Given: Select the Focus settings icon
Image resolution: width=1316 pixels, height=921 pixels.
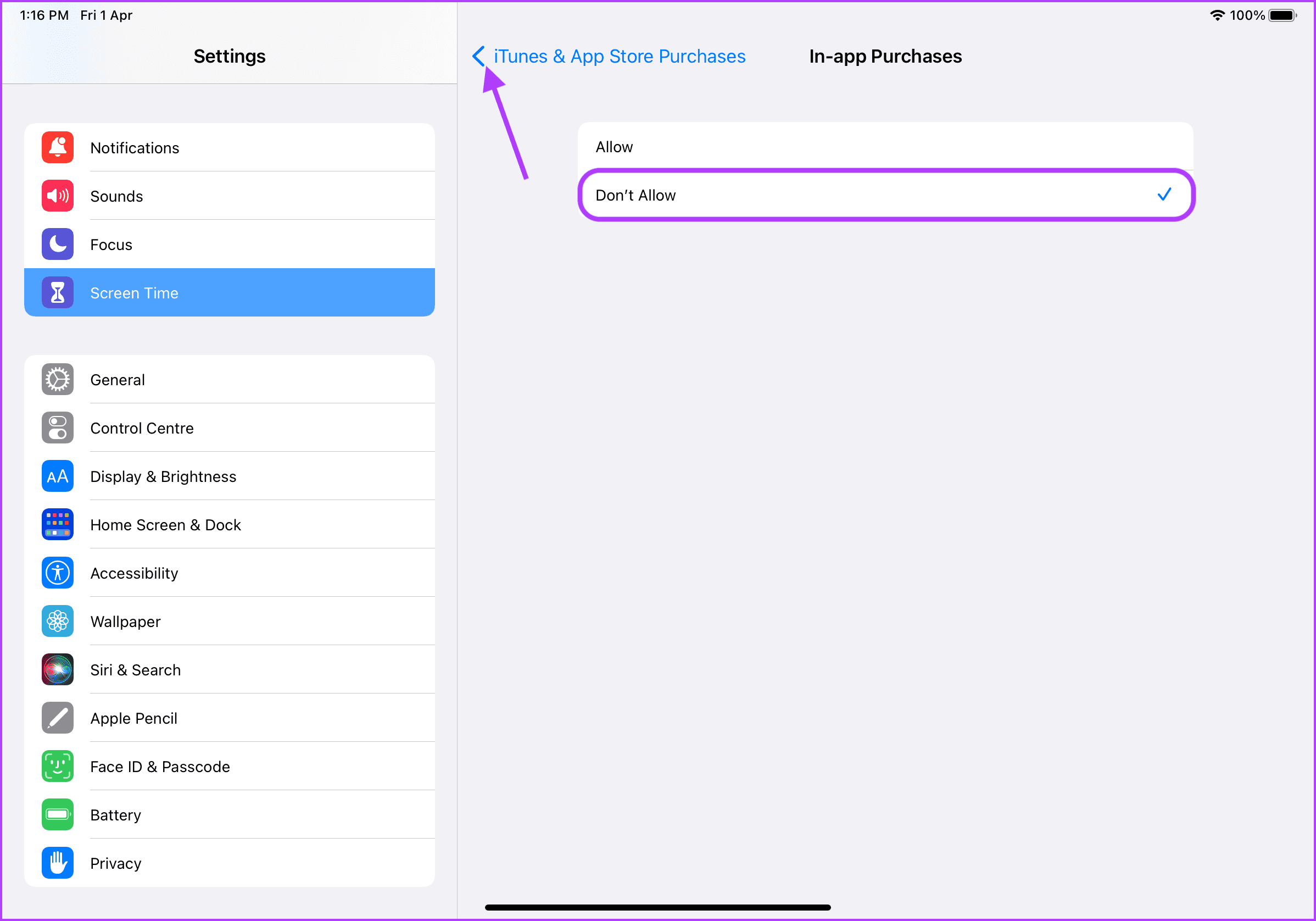Looking at the screenshot, I should (57, 244).
